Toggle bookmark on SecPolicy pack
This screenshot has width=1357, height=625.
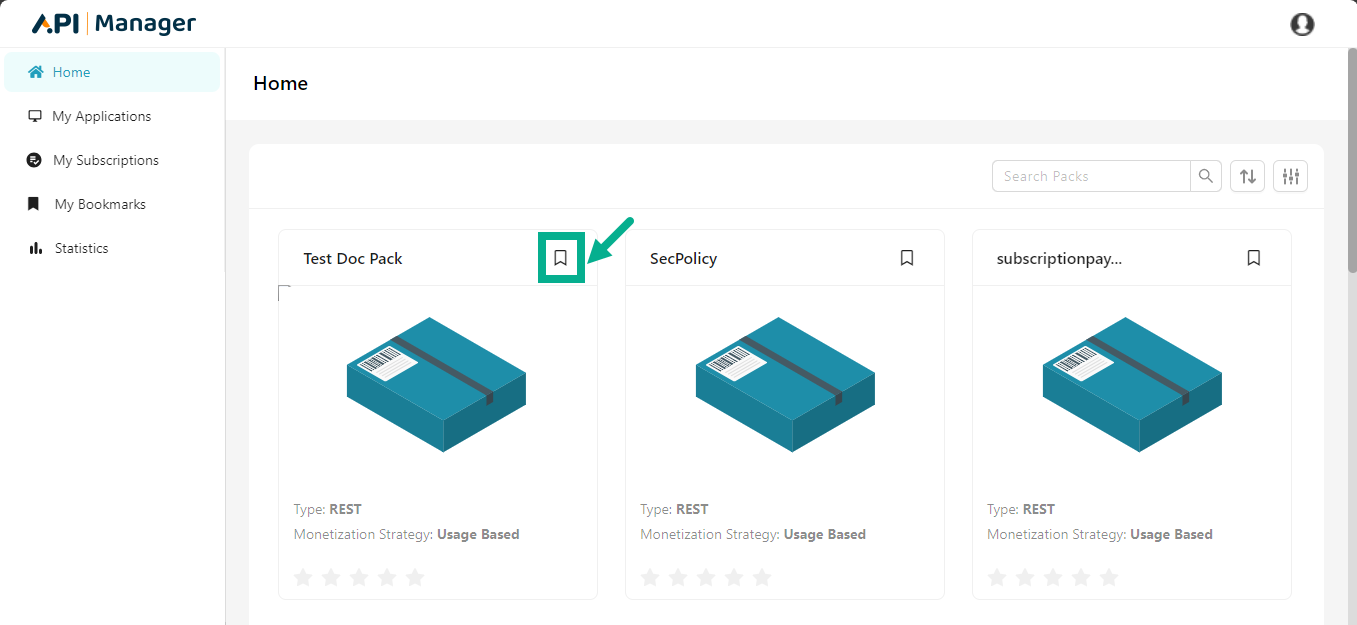coord(907,258)
